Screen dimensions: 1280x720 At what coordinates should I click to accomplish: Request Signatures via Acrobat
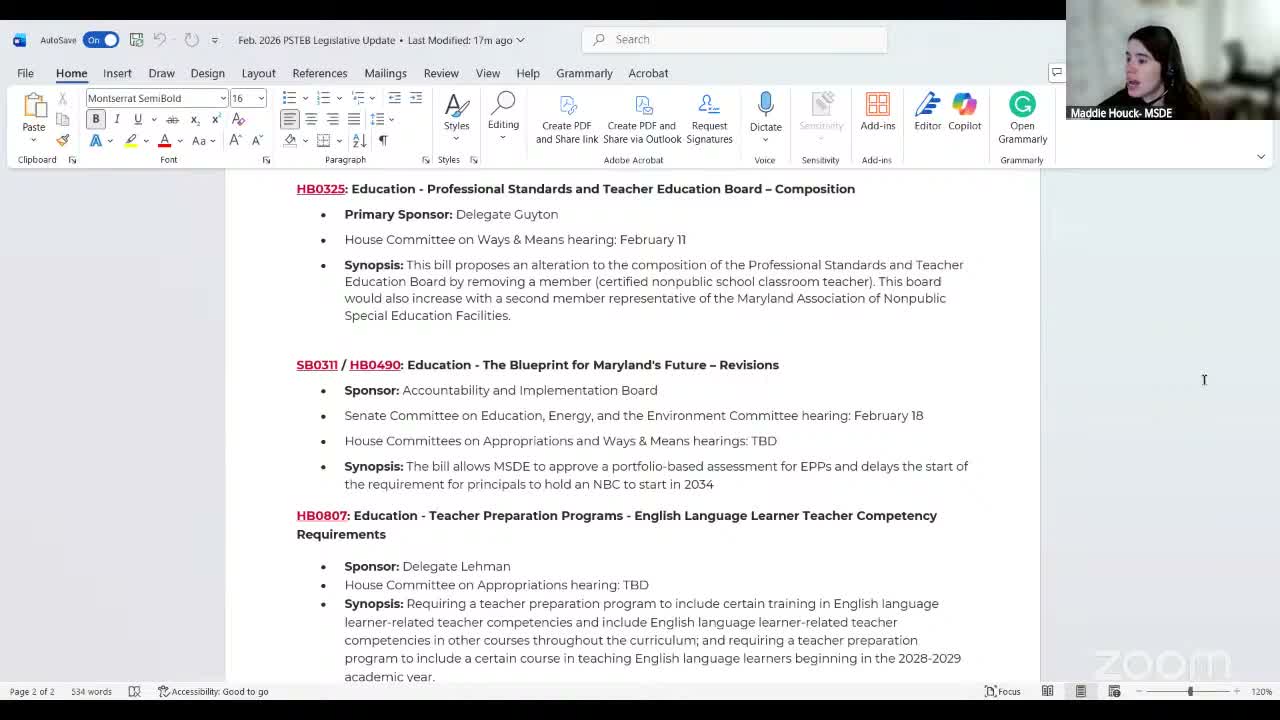coord(709,118)
